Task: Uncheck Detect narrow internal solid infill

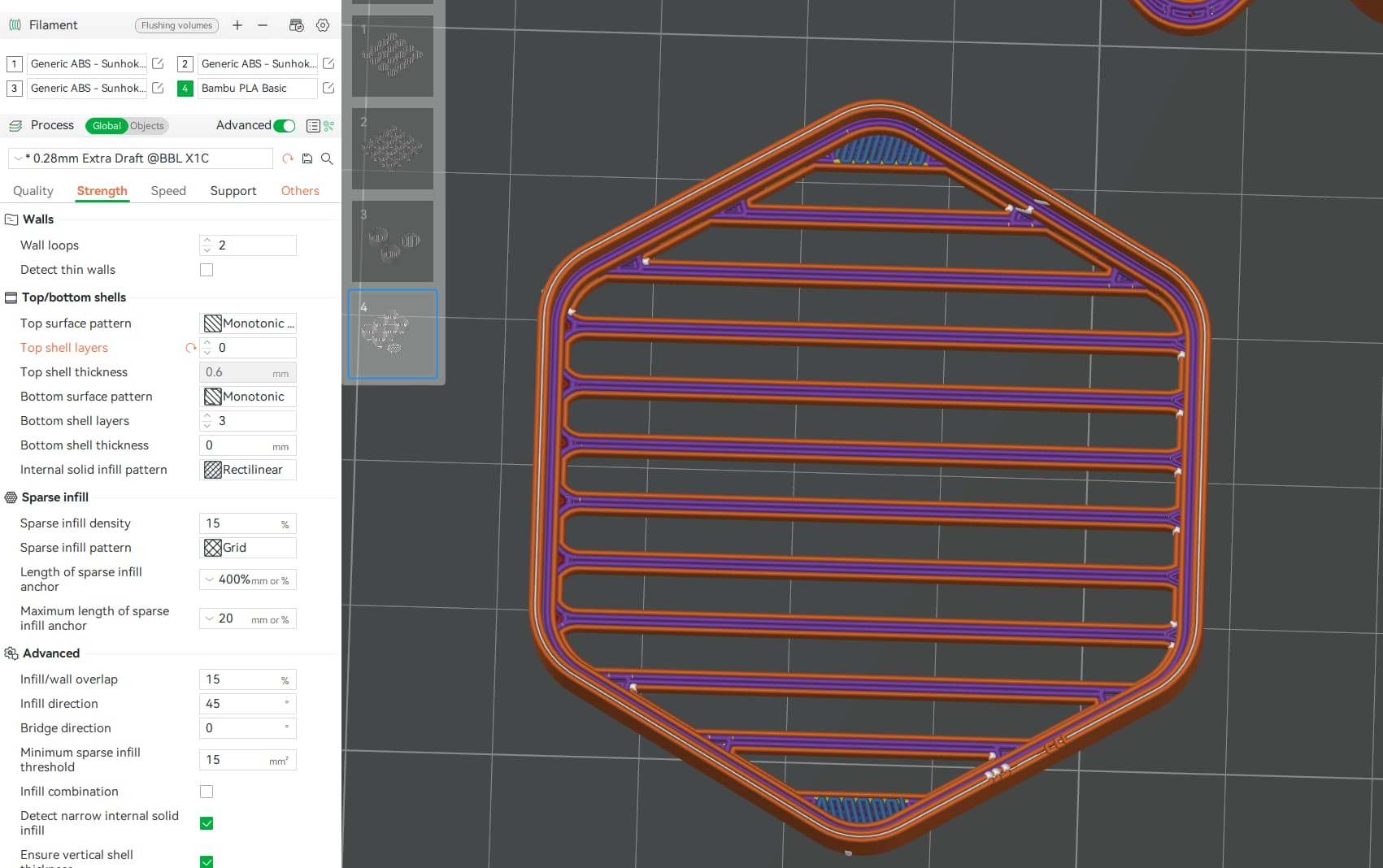Action: coord(207,823)
